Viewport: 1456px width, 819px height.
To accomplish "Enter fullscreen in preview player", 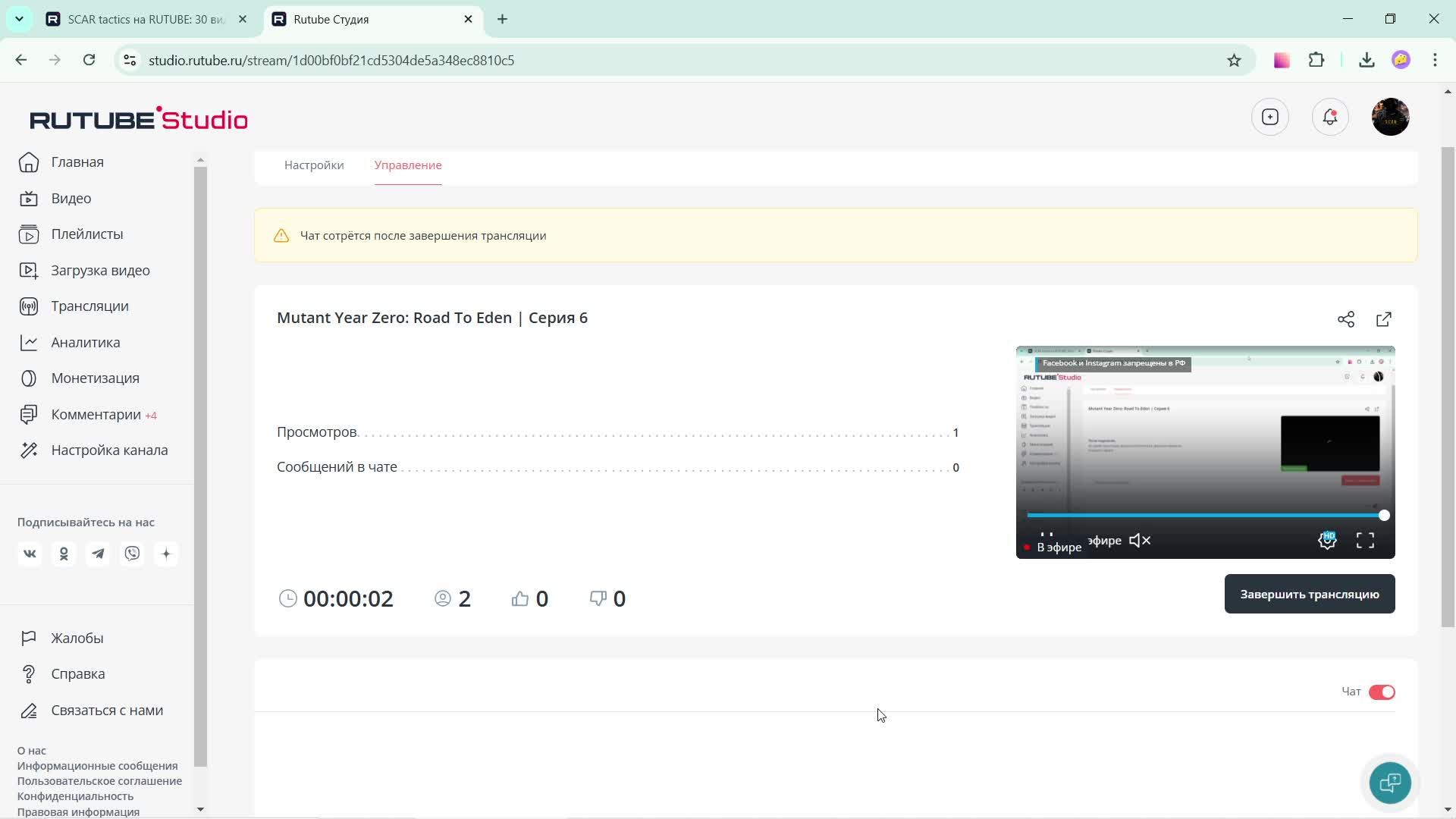I will click(x=1365, y=541).
